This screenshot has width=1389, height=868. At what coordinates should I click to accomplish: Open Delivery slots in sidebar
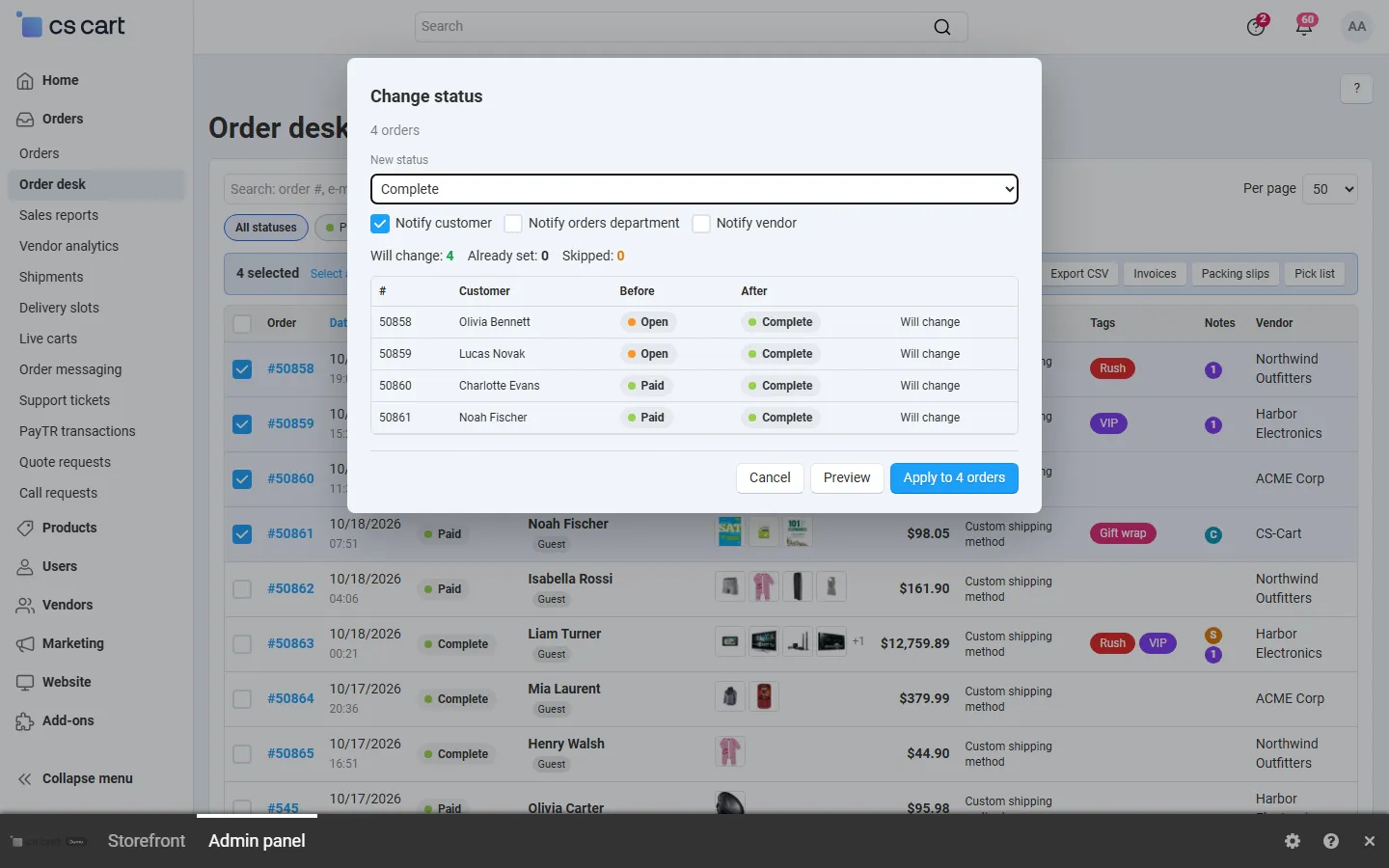pos(60,308)
